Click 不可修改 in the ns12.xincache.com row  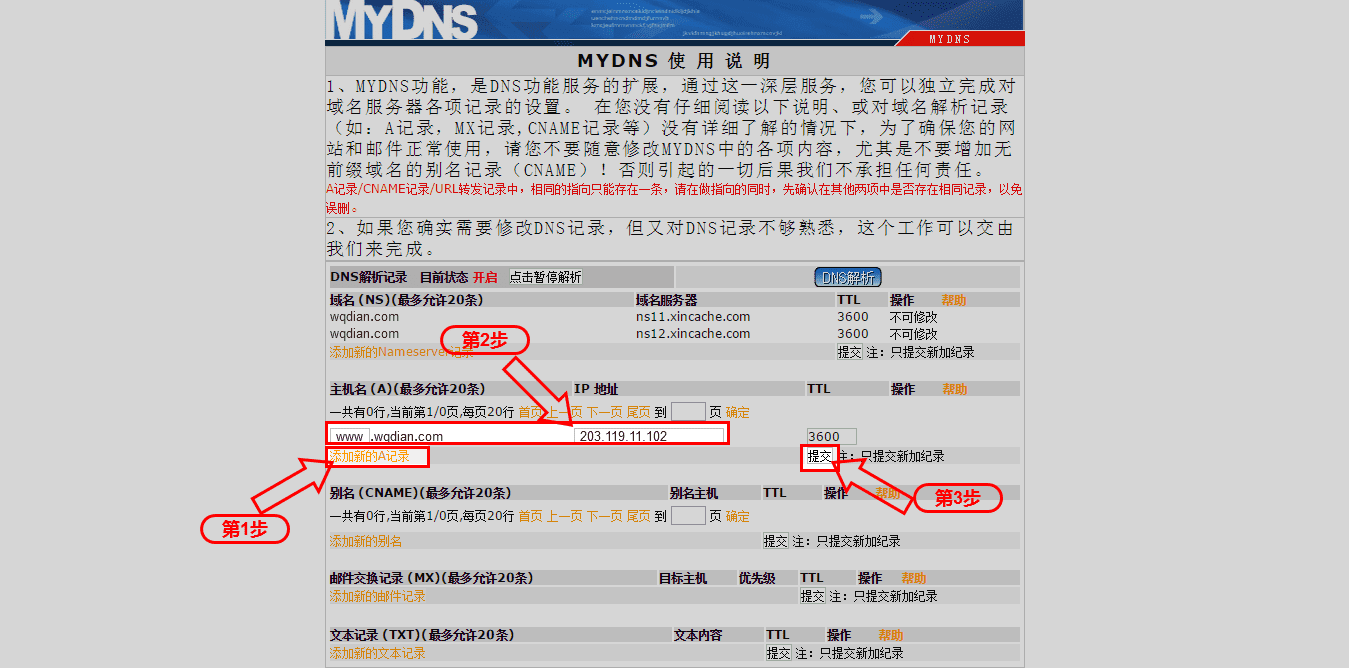(914, 334)
